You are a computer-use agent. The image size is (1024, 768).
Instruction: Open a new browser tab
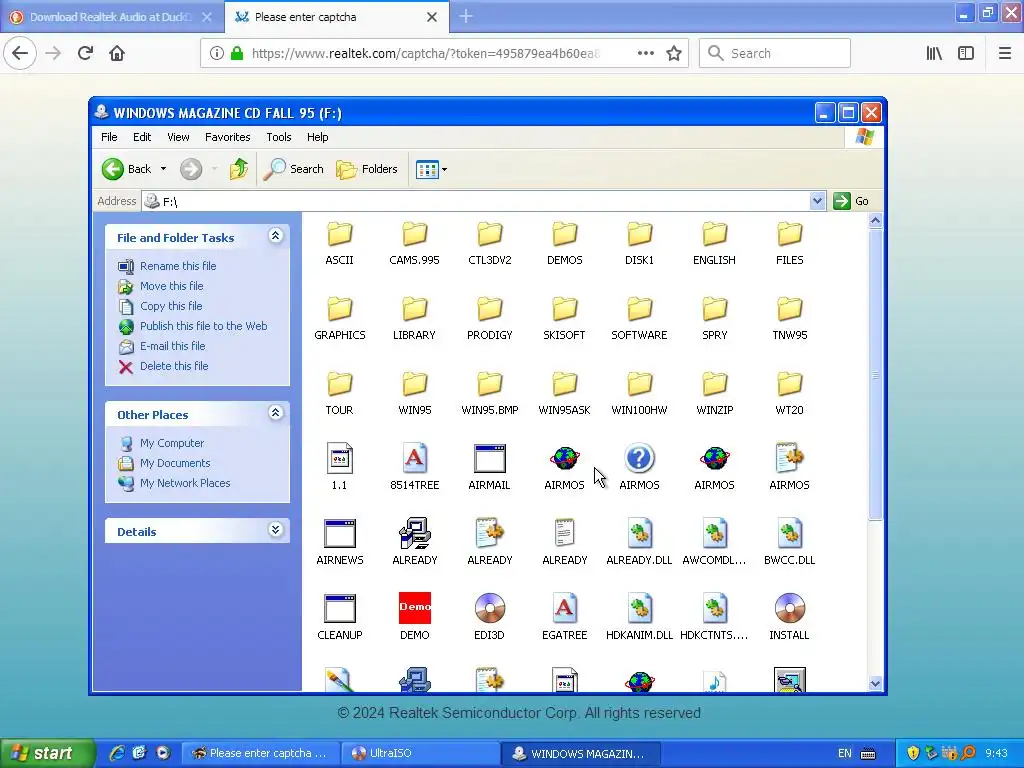[x=466, y=17]
